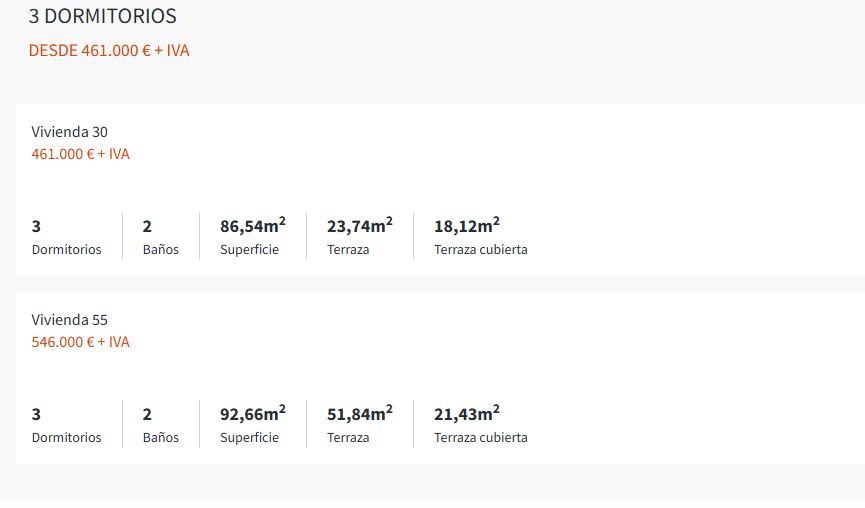Click the 18,12m² Terraza cubierta value

(467, 226)
